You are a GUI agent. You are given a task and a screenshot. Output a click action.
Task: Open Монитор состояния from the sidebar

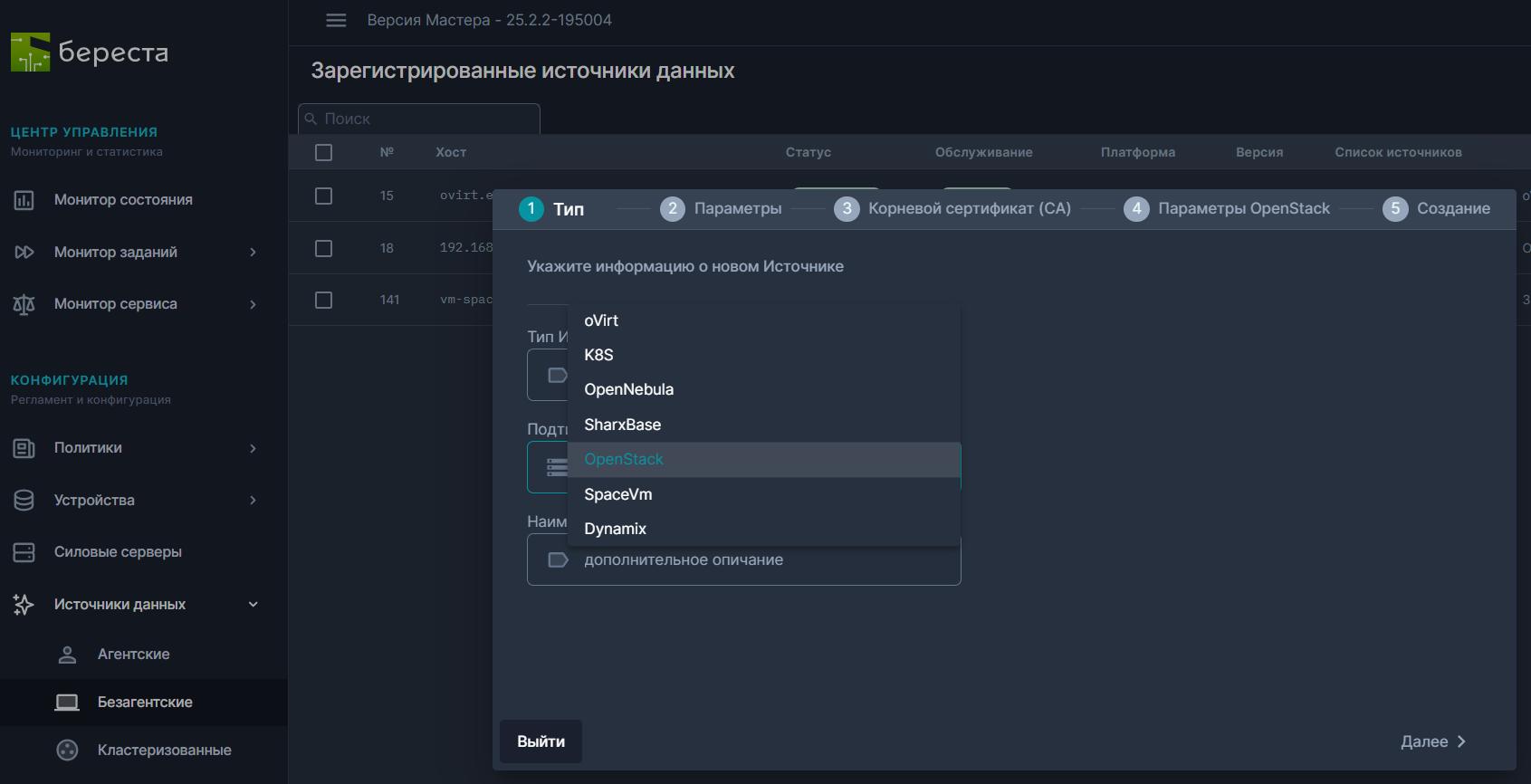tap(123, 200)
